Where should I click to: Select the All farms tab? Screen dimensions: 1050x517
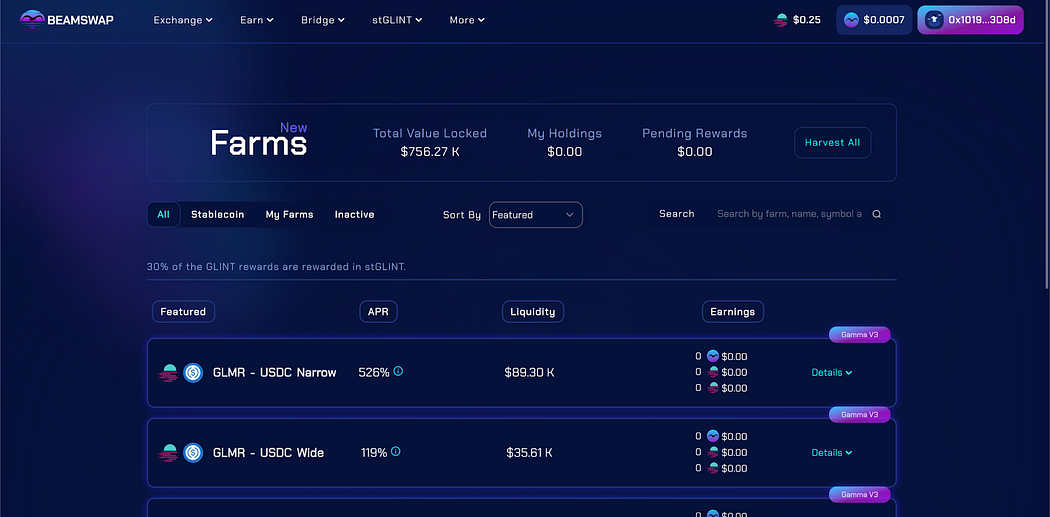163,214
